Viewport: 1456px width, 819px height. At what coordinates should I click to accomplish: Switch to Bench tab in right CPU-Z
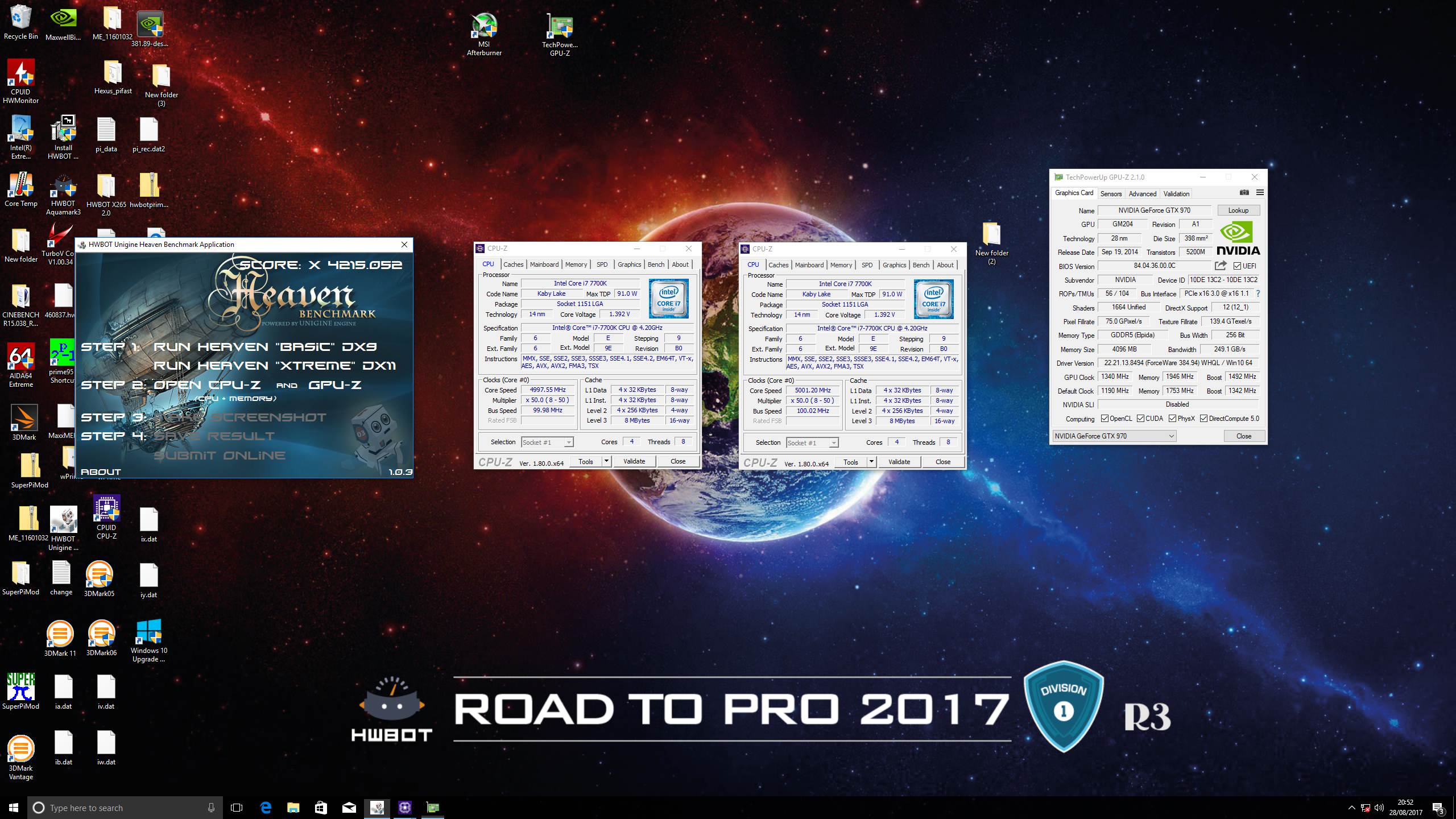coord(921,265)
